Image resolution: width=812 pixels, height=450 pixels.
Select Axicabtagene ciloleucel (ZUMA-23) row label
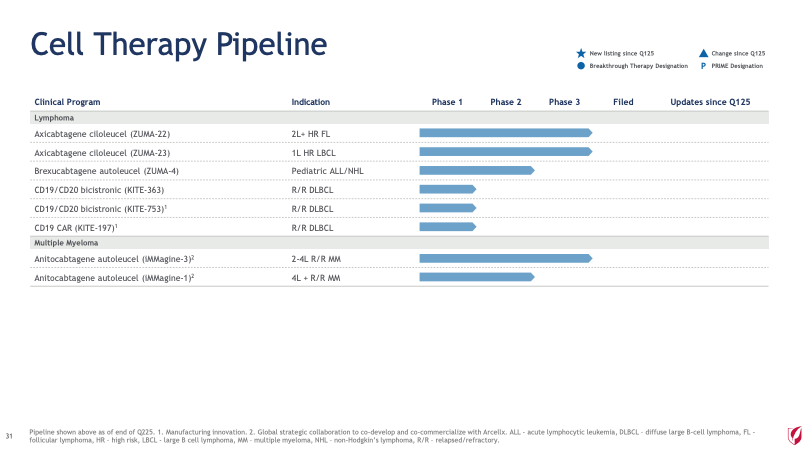pyautogui.click(x=102, y=153)
